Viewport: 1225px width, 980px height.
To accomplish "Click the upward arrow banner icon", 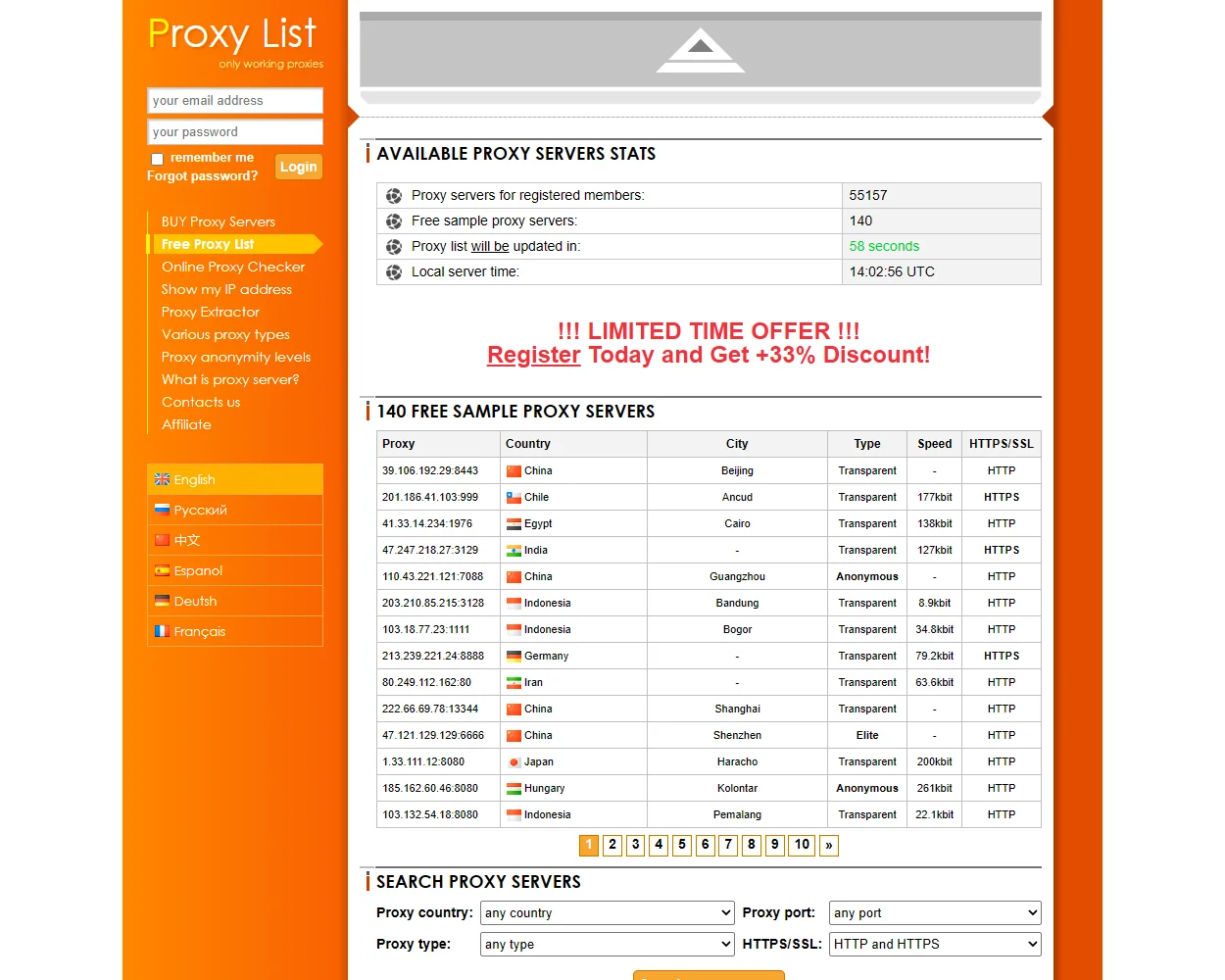I will [x=700, y=51].
